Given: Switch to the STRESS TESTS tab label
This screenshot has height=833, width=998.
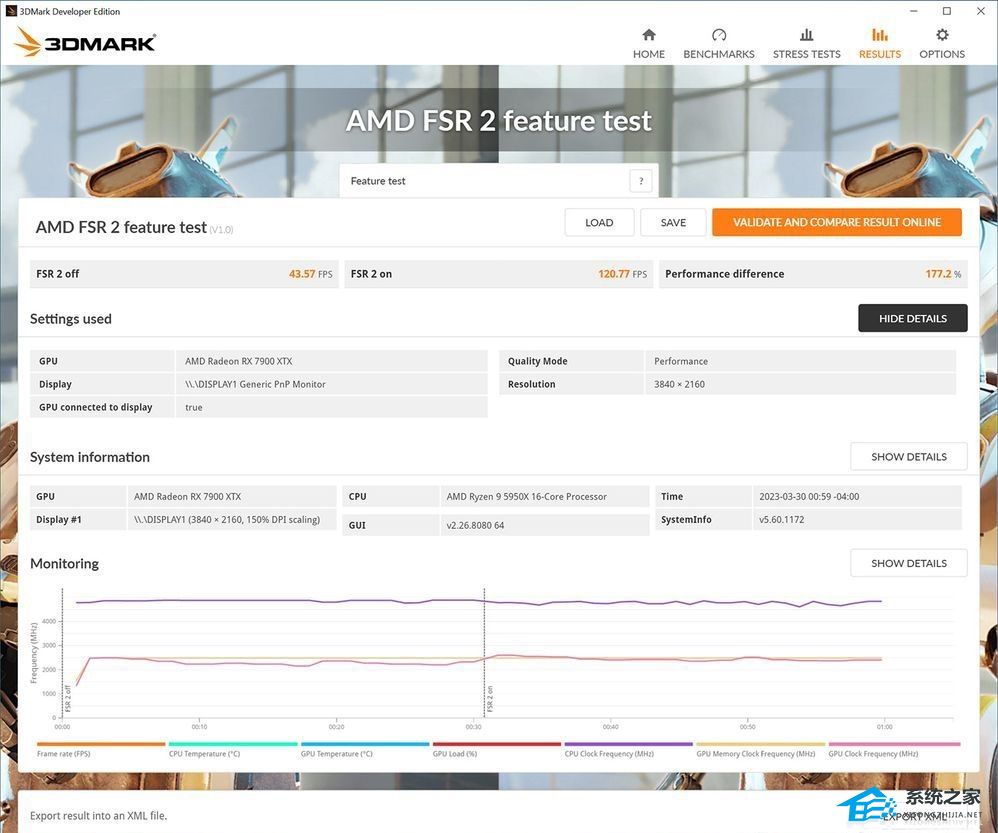Looking at the screenshot, I should (806, 54).
